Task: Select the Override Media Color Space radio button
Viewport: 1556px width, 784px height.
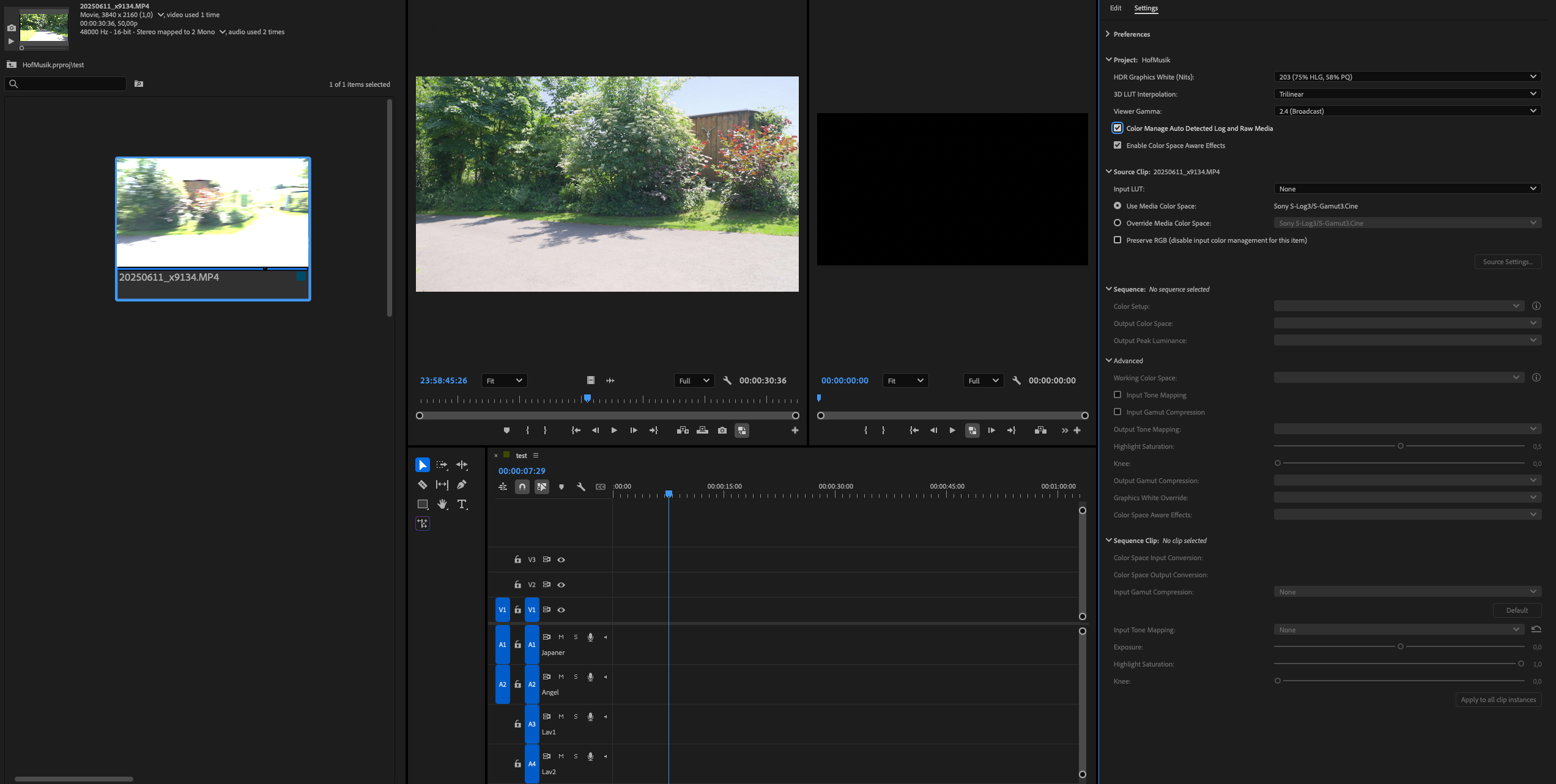Action: click(1118, 223)
